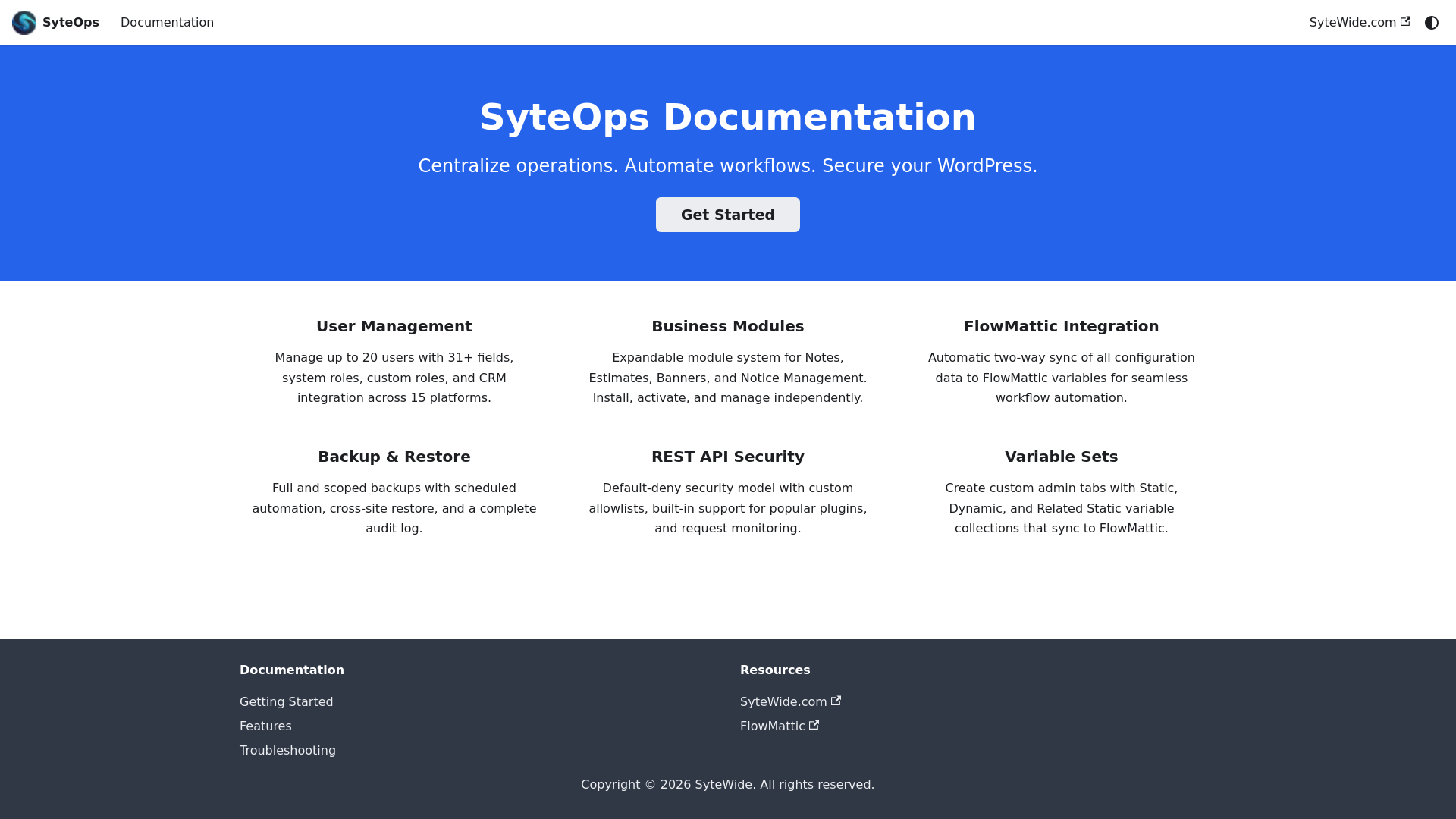Click the SyteOps Documentation hero title
Viewport: 1456px width, 819px height.
728,118
